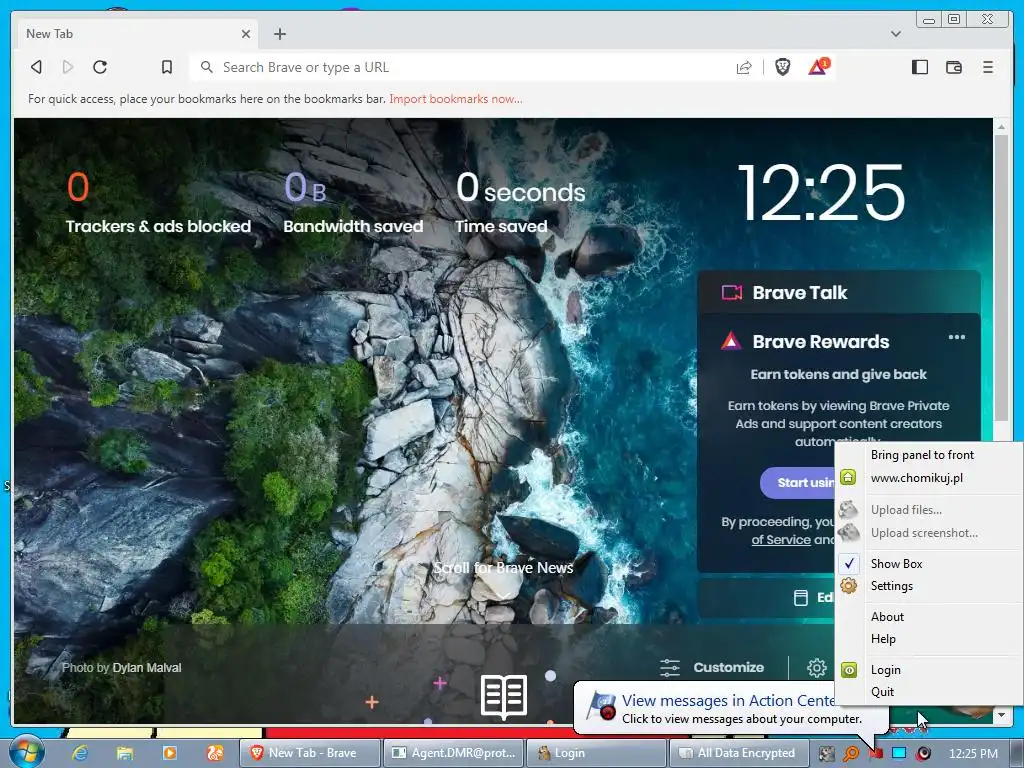The height and width of the screenshot is (768, 1024).
Task: Launch Internet Explorer from the taskbar
Action: tap(80, 753)
